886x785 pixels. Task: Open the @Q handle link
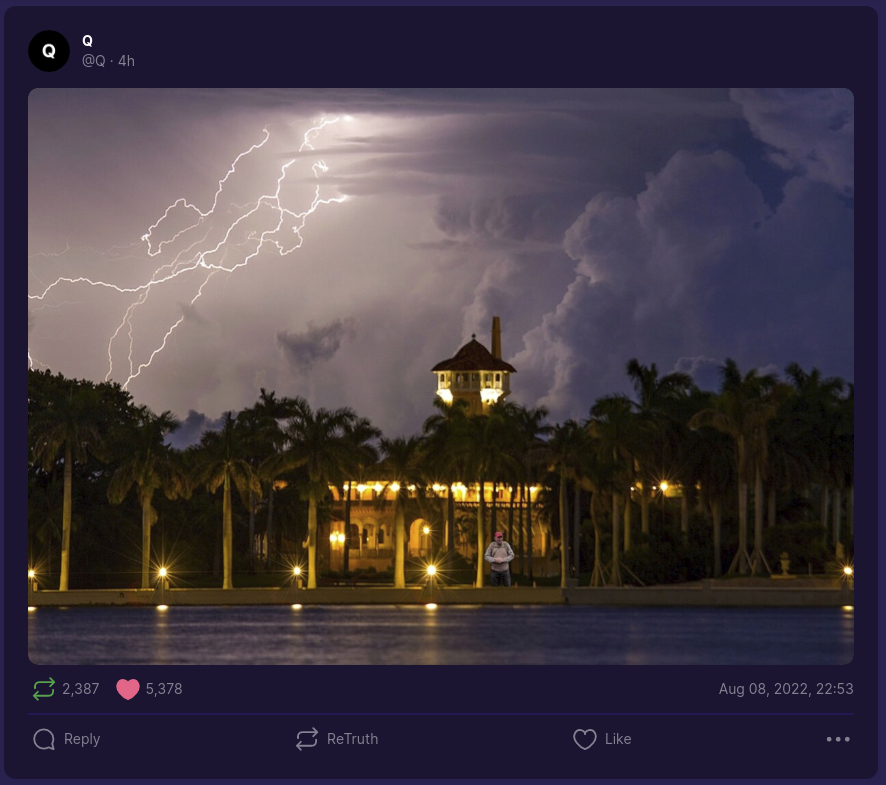pos(94,60)
